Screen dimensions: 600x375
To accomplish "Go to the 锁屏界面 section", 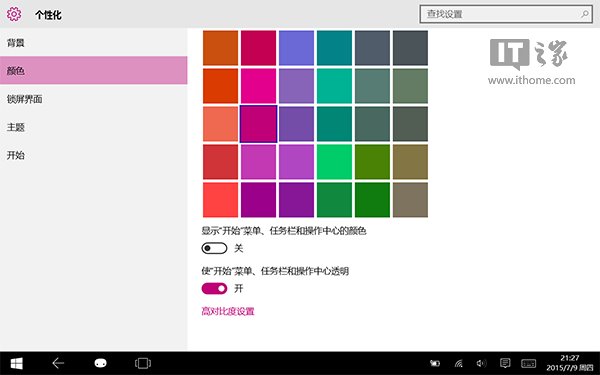I will 93,99.
